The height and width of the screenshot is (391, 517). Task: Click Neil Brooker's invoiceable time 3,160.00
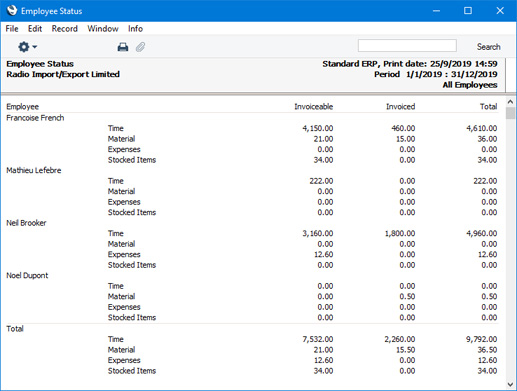318,234
